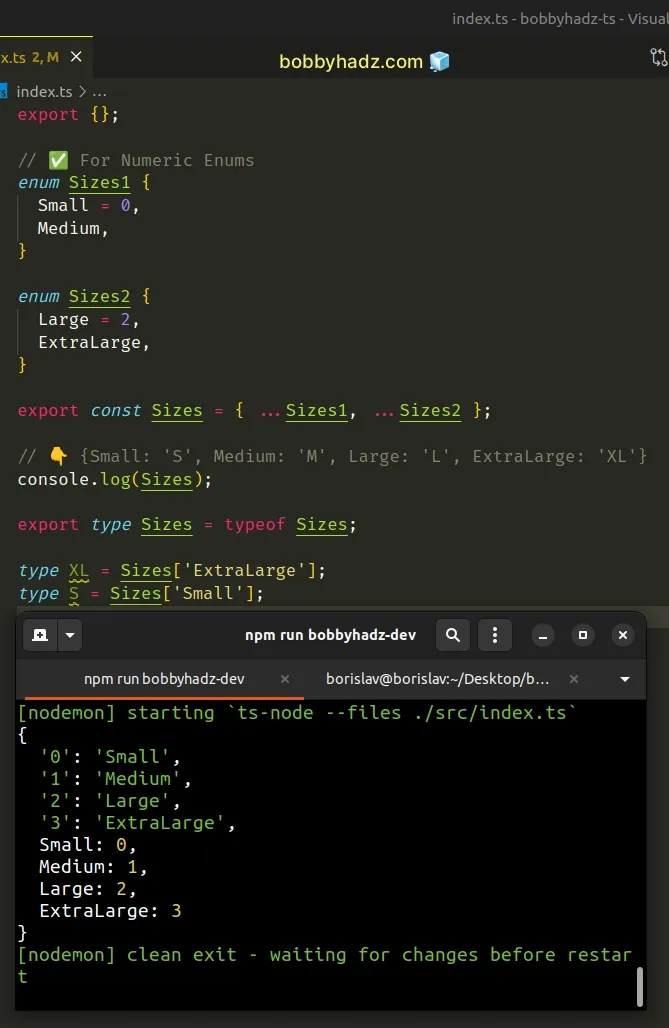This screenshot has width=669, height=1028.
Task: Click the new terminal tab icon
Action: [x=40, y=635]
